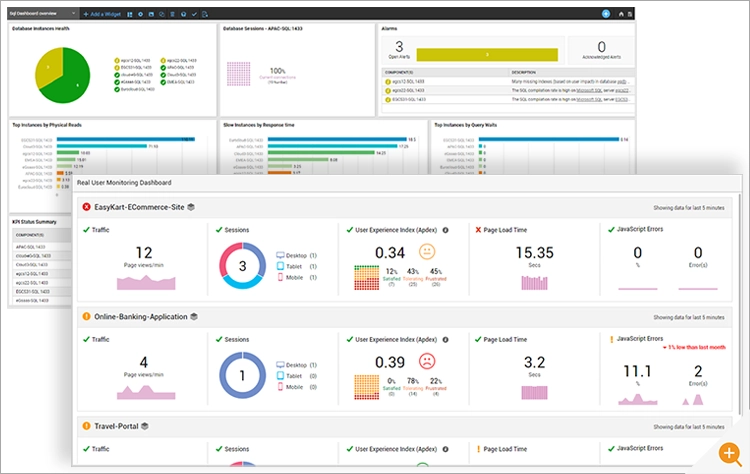750x474 pixels.
Task: Click the checkmark icon in the toolbar
Action: [194, 14]
